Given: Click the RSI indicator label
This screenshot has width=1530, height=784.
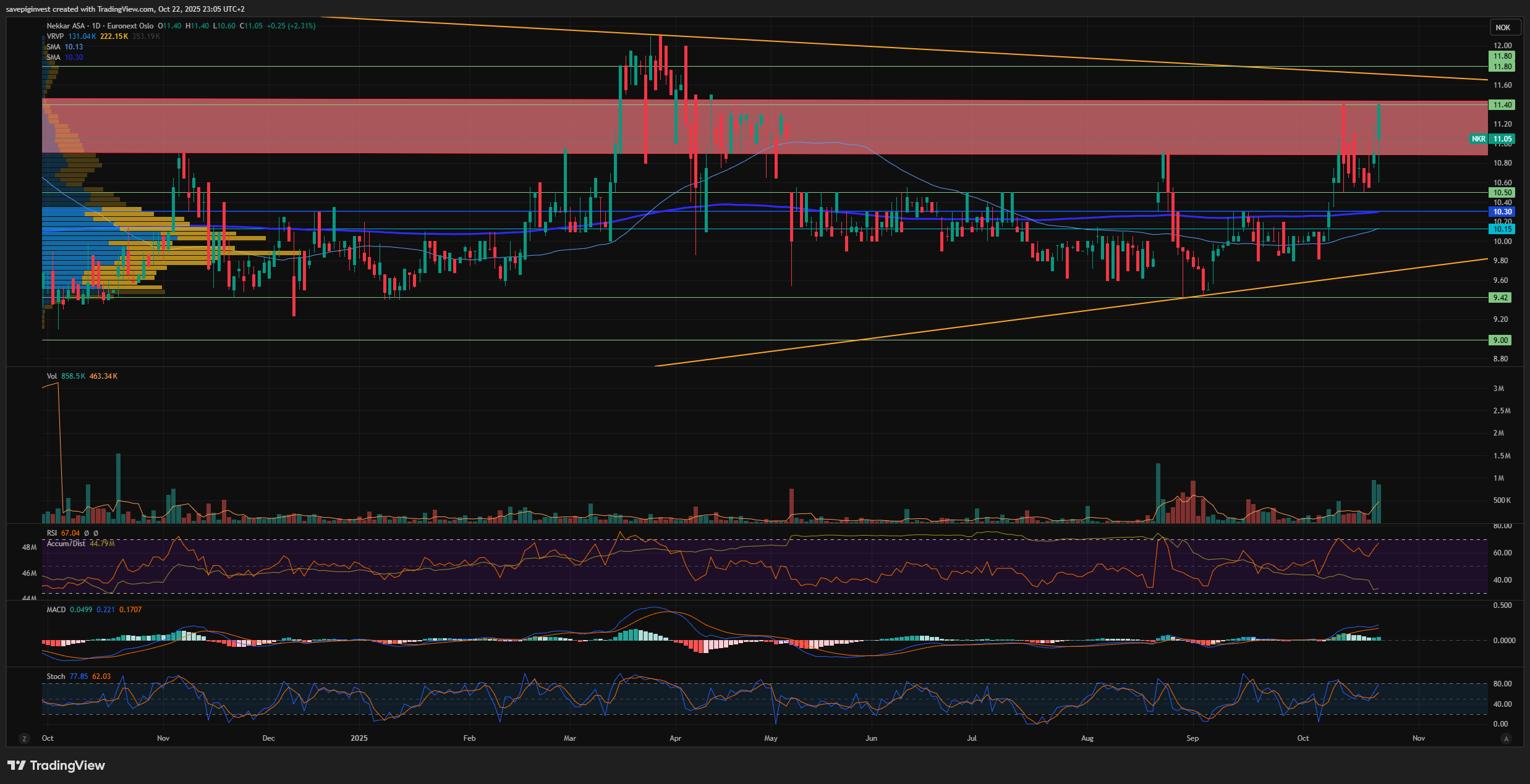Looking at the screenshot, I should [x=52, y=533].
